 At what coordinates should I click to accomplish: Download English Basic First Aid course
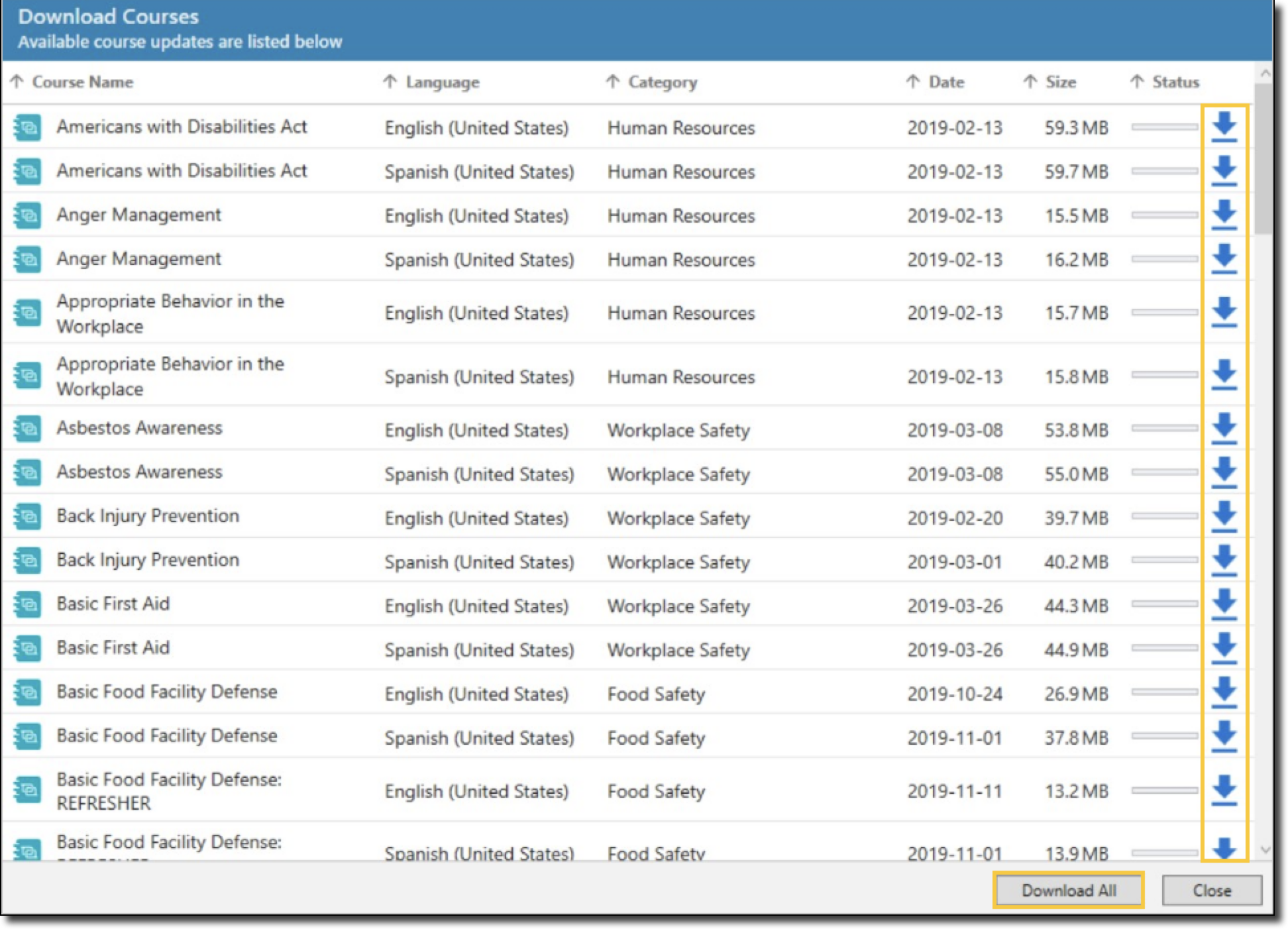[1224, 604]
